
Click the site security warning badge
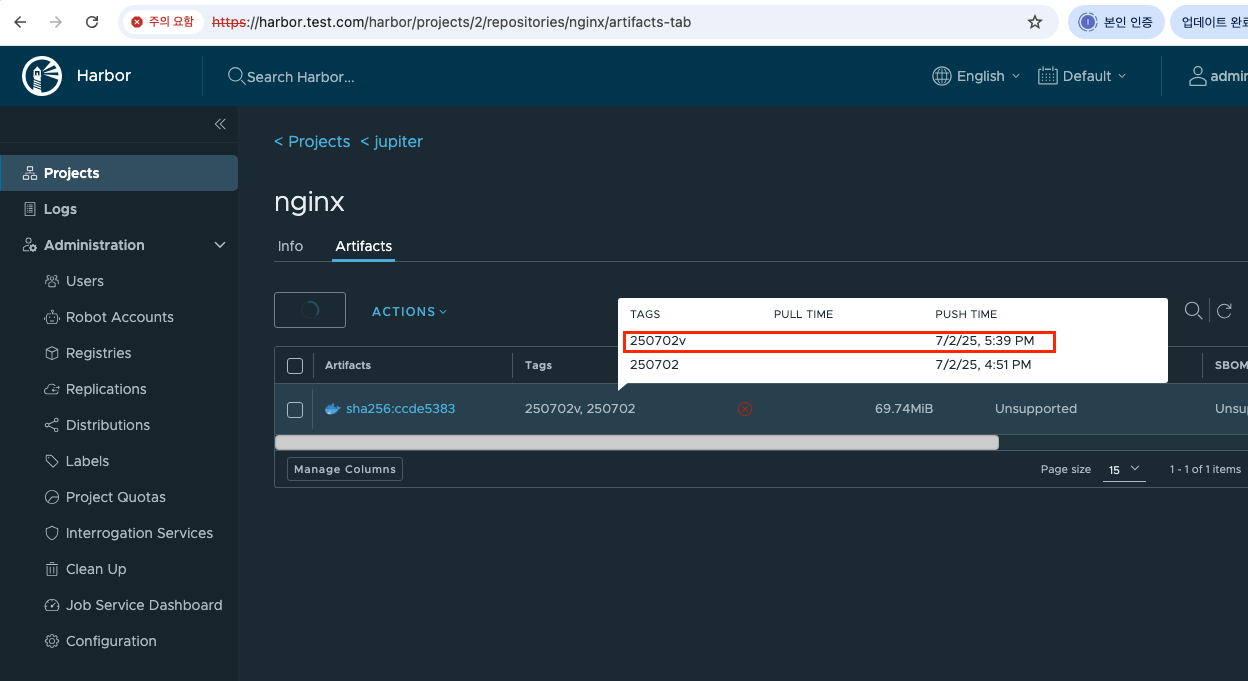pyautogui.click(x=164, y=22)
